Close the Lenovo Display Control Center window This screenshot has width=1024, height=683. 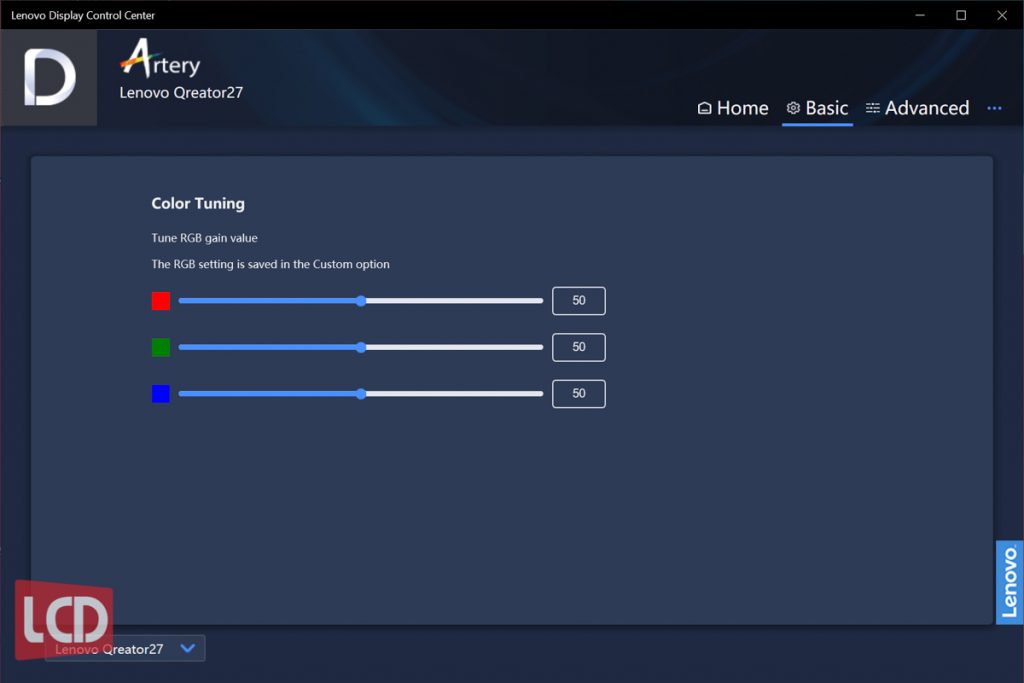1002,15
